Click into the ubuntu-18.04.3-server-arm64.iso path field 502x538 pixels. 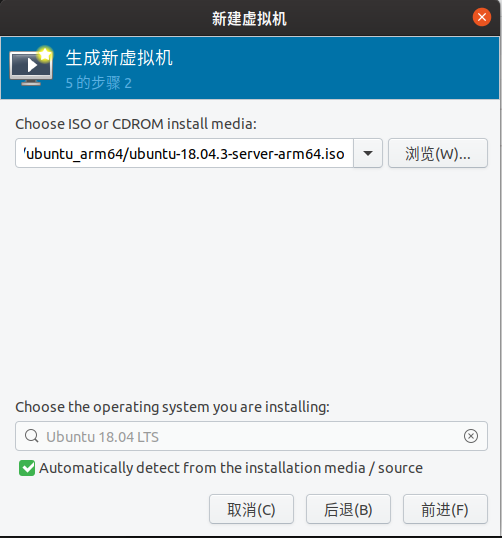[x=184, y=153]
